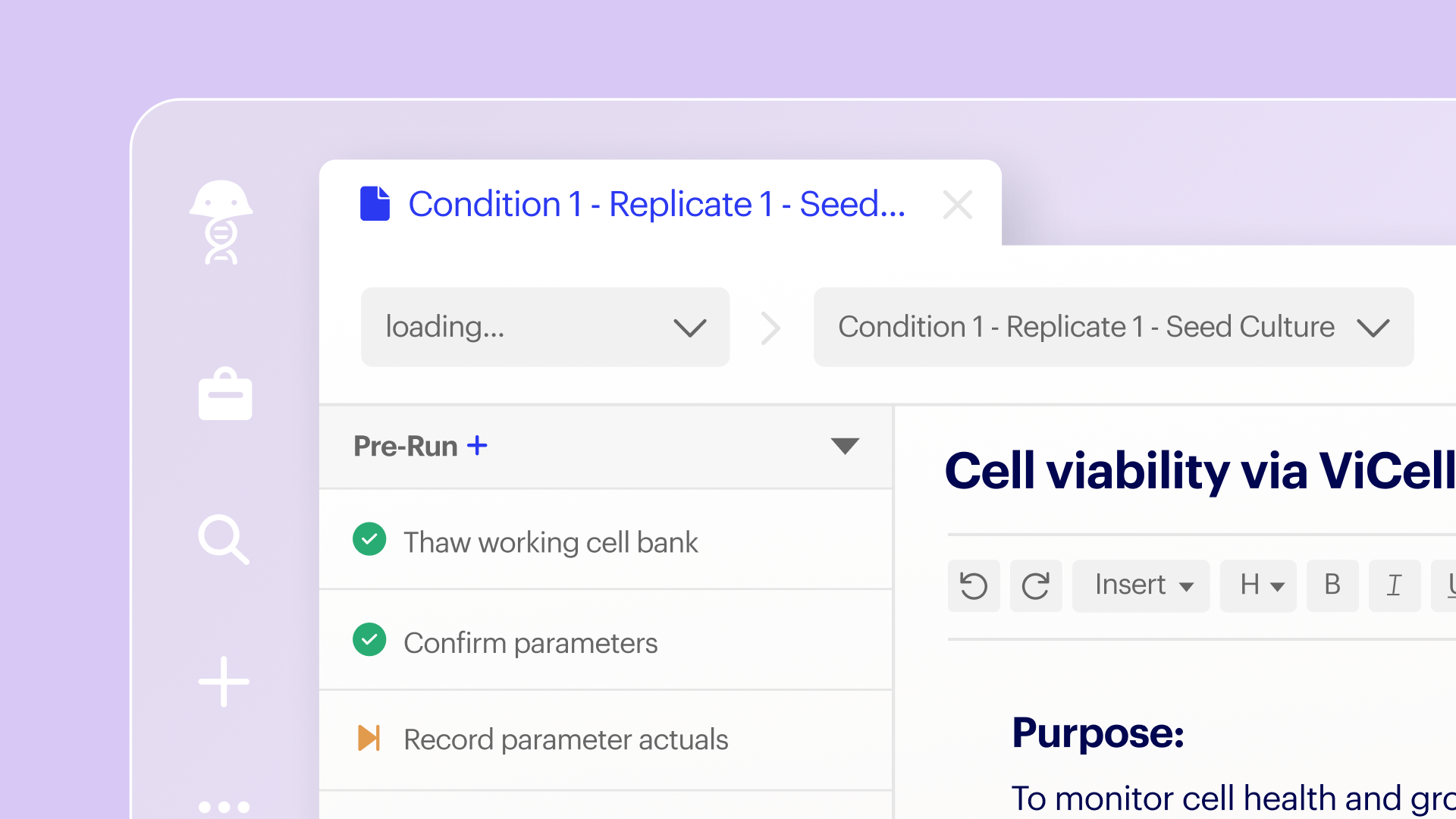Collapse the Pre-Run section triangle
The width and height of the screenshot is (1456, 819).
coord(844,446)
